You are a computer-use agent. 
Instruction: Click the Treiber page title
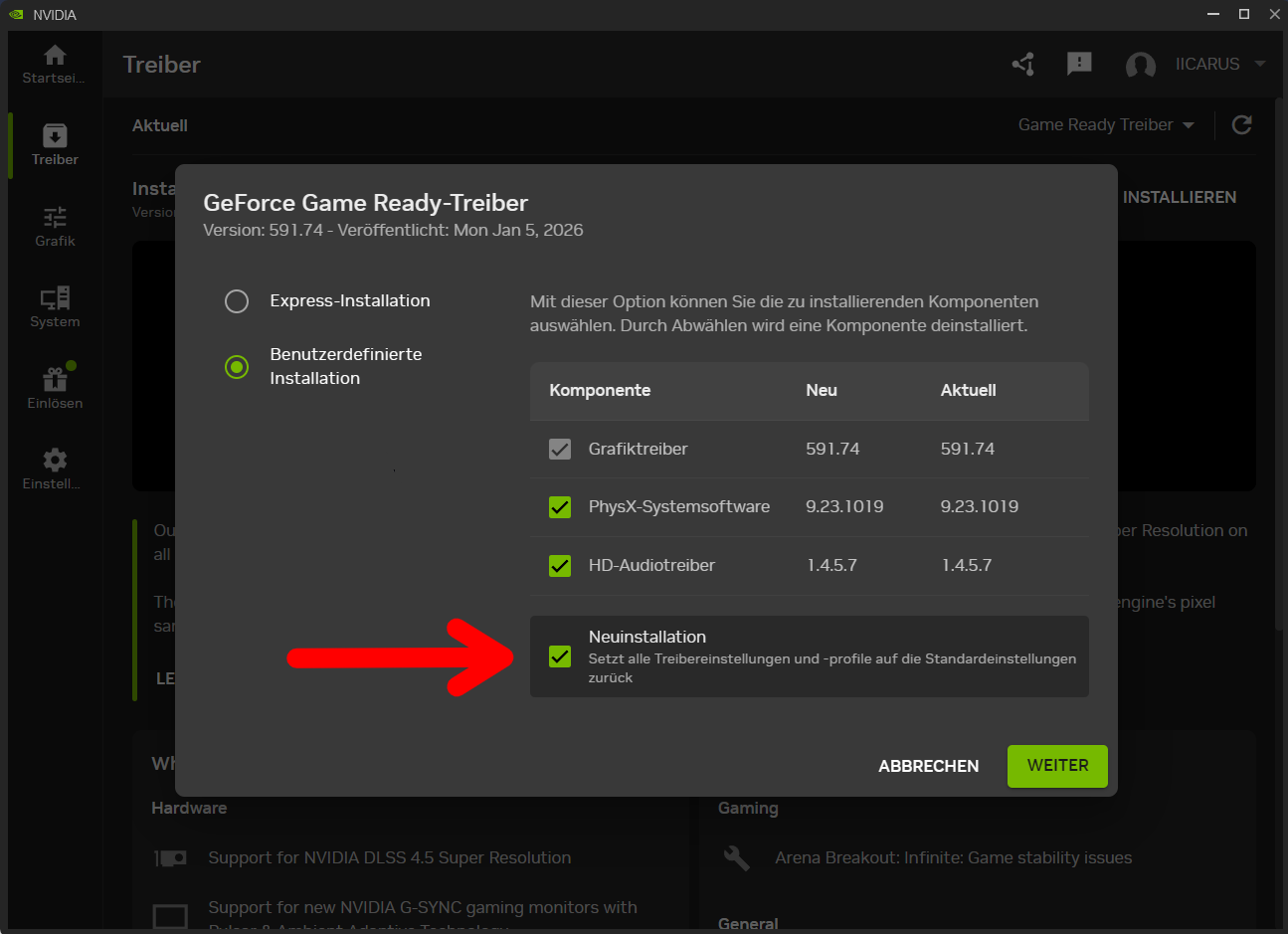tap(162, 65)
